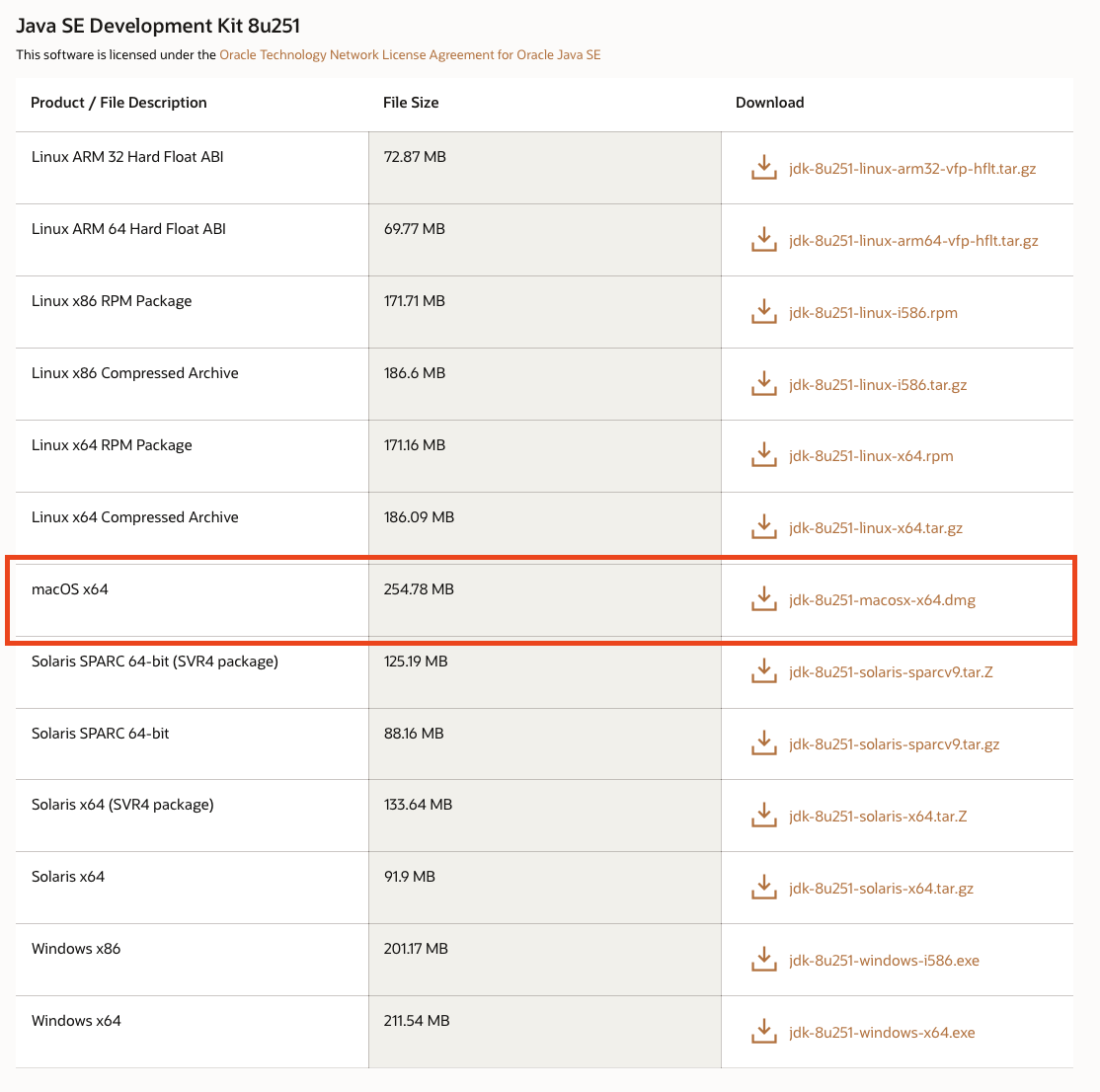Download jdk-8u251-windows-i586.exe link

tap(884, 961)
